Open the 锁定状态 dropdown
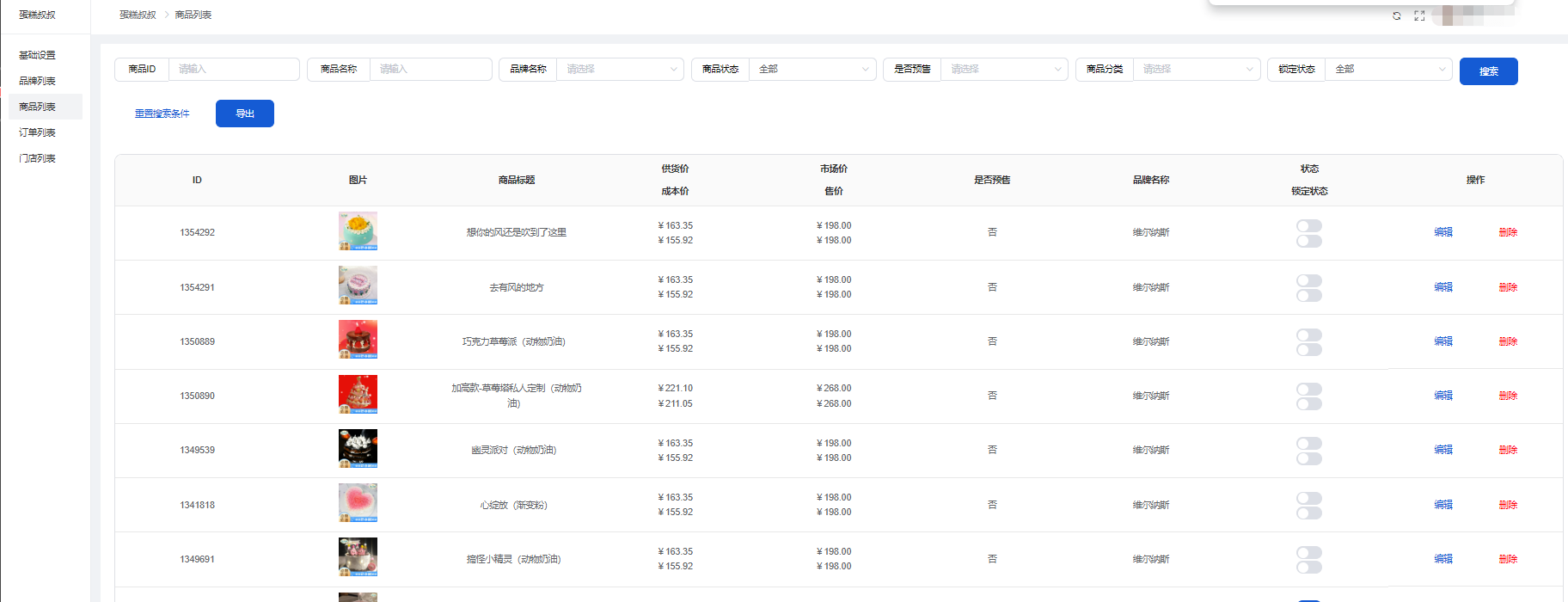1568x602 pixels. tap(1387, 69)
